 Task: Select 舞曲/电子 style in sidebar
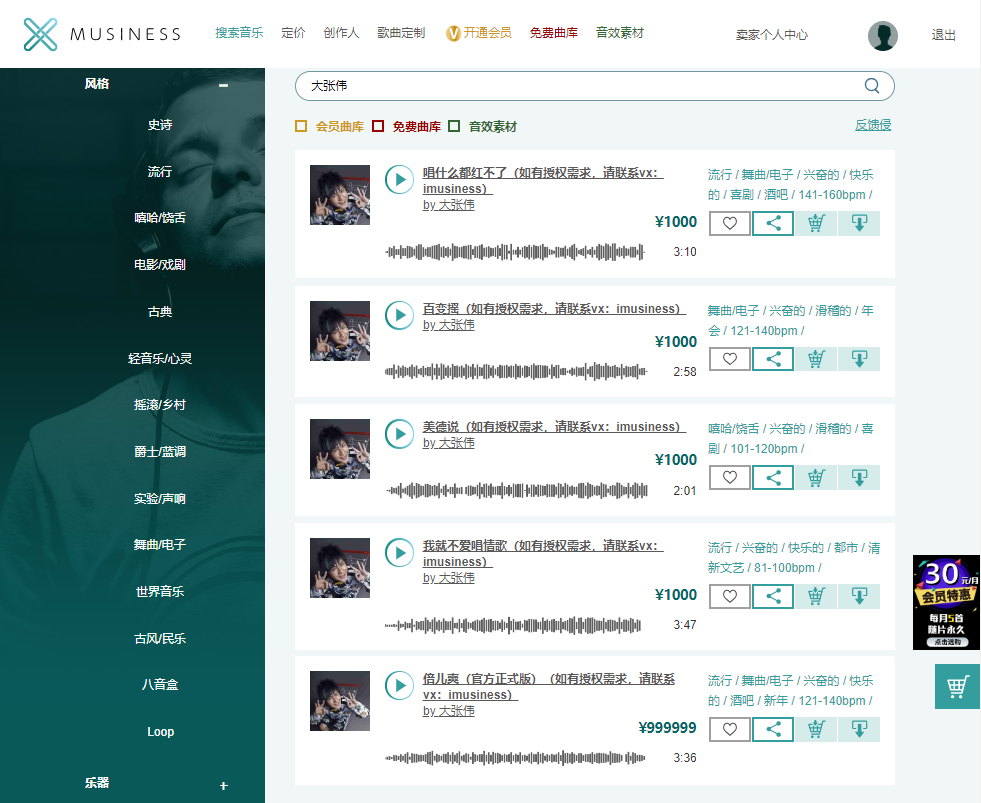(x=160, y=545)
